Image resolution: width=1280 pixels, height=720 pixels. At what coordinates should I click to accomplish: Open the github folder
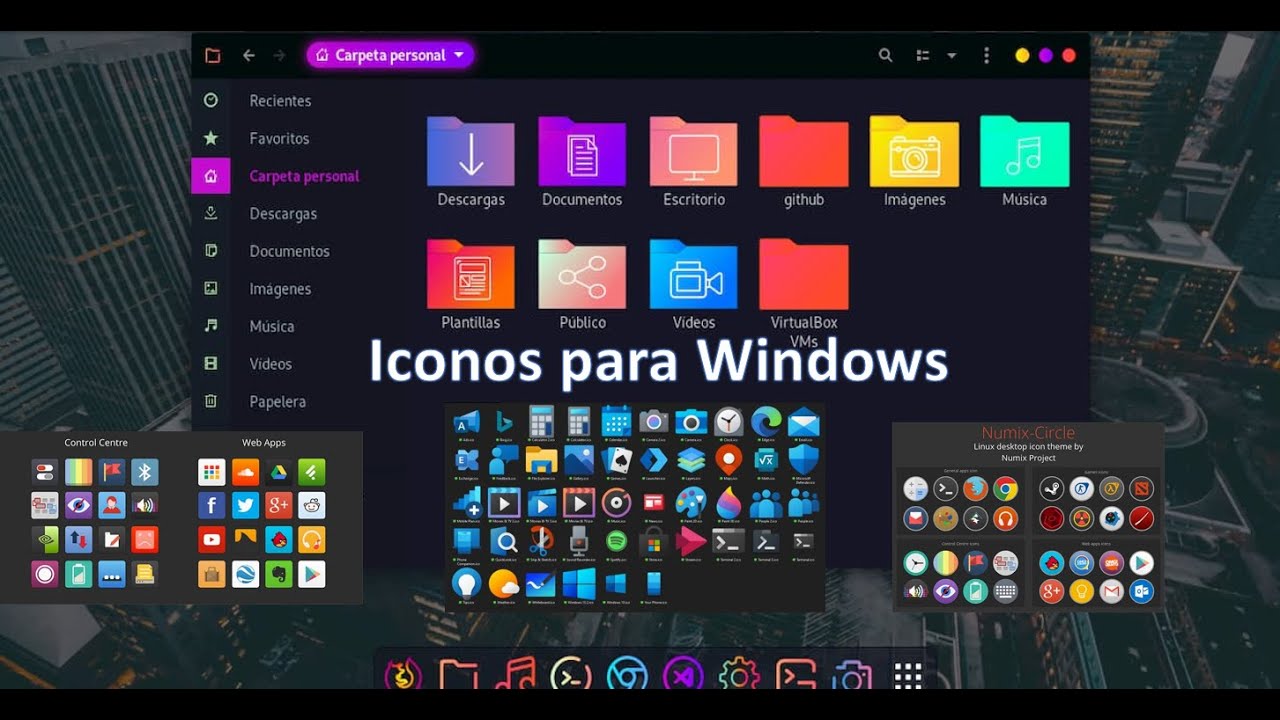point(804,153)
